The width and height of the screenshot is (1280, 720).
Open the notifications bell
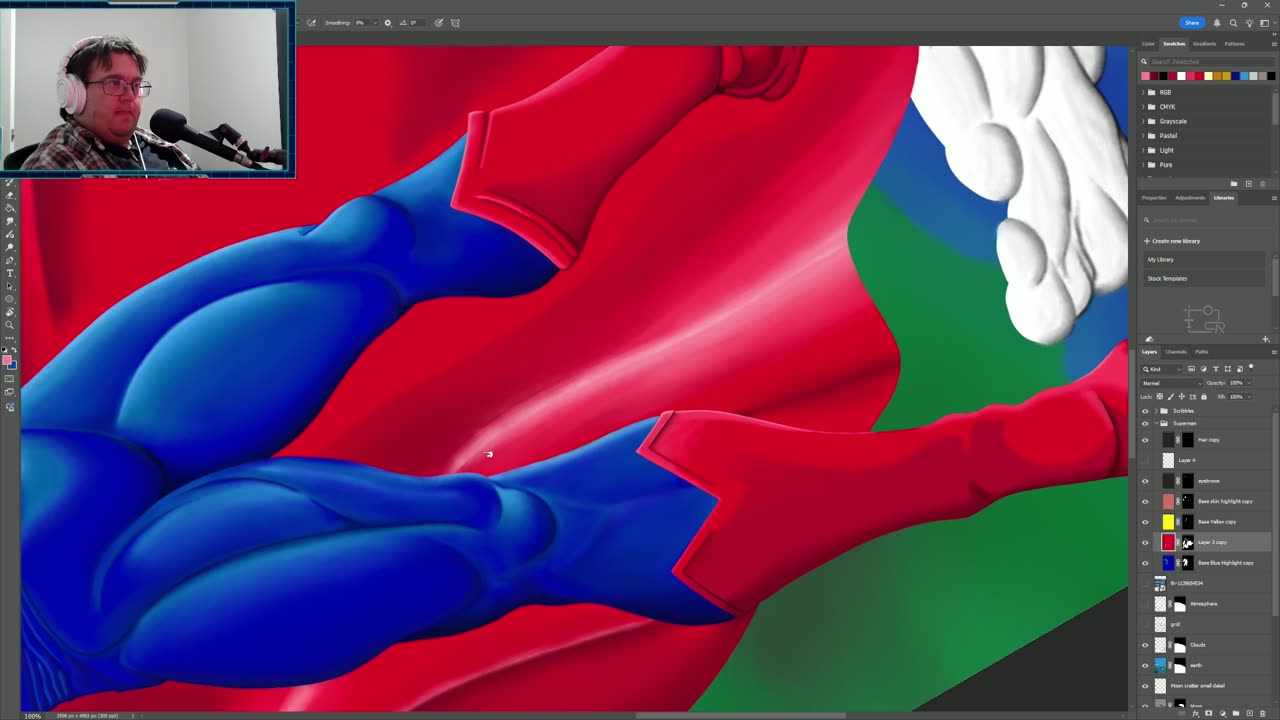[1217, 23]
